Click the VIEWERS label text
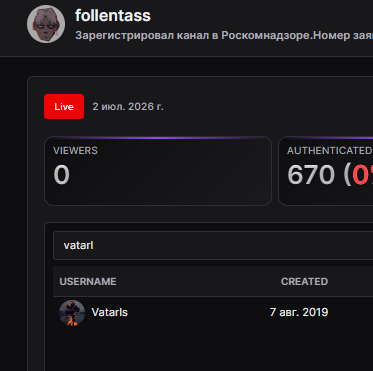Screen dimensions: 373x371 [x=75, y=151]
